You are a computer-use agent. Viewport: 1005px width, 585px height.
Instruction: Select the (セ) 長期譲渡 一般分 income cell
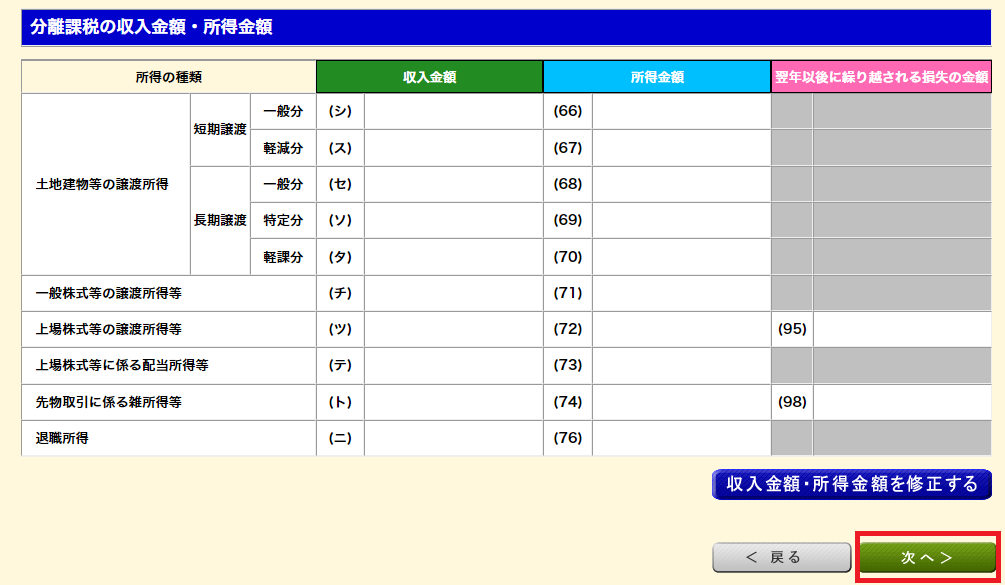(453, 184)
